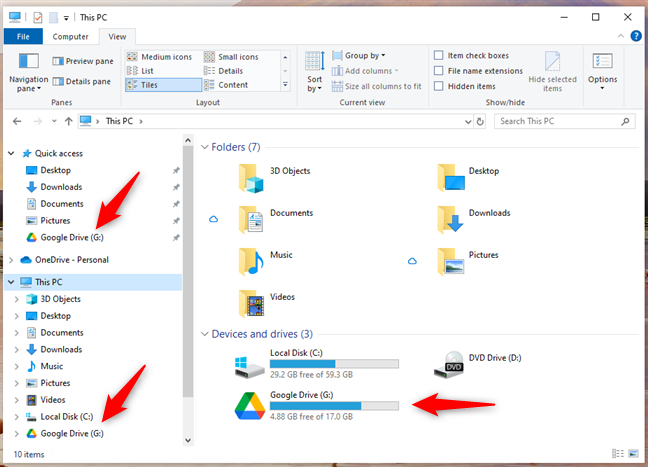
Task: Collapse the This PC tree node
Action: (11, 282)
